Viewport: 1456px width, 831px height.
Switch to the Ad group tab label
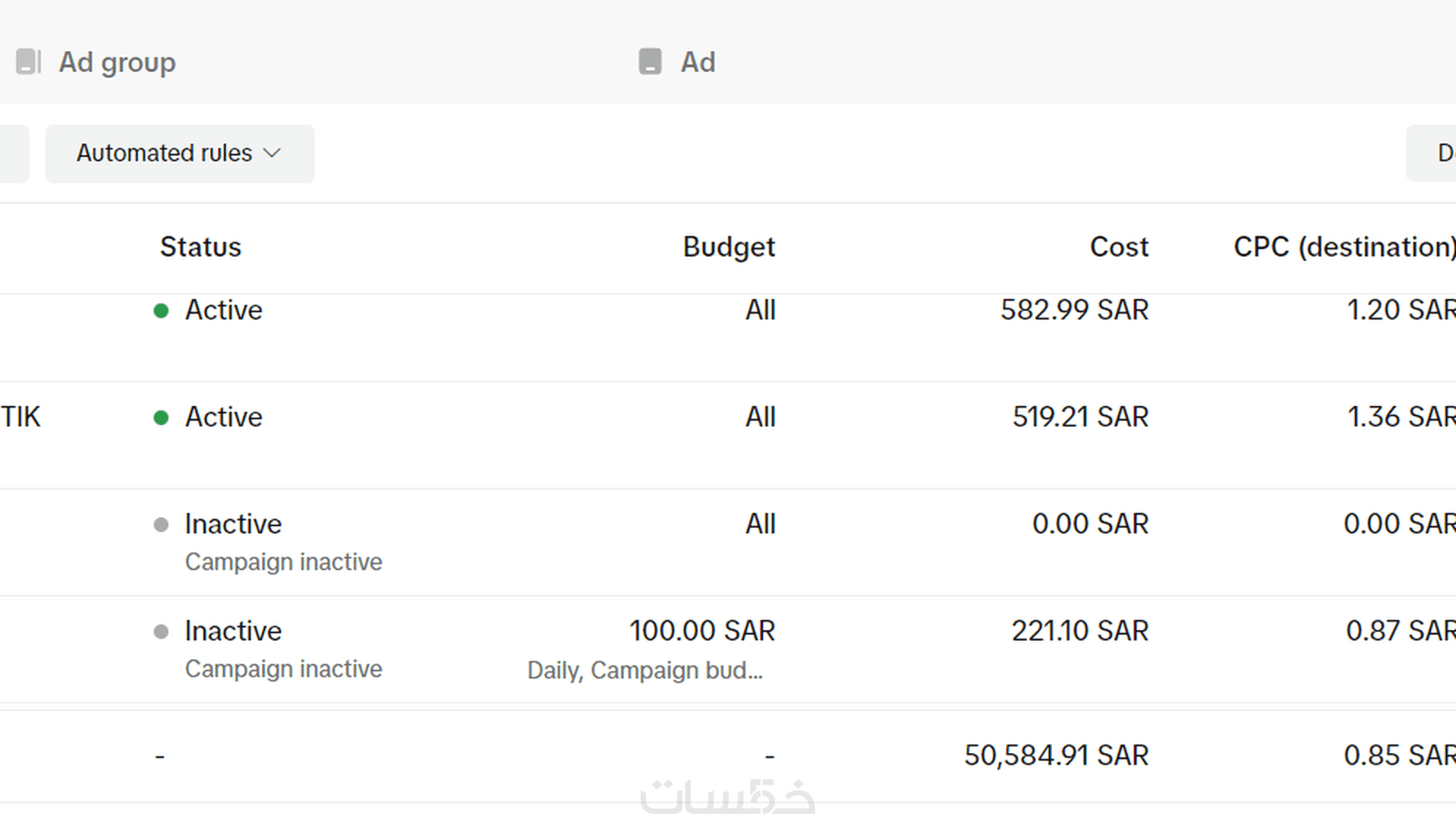click(116, 63)
